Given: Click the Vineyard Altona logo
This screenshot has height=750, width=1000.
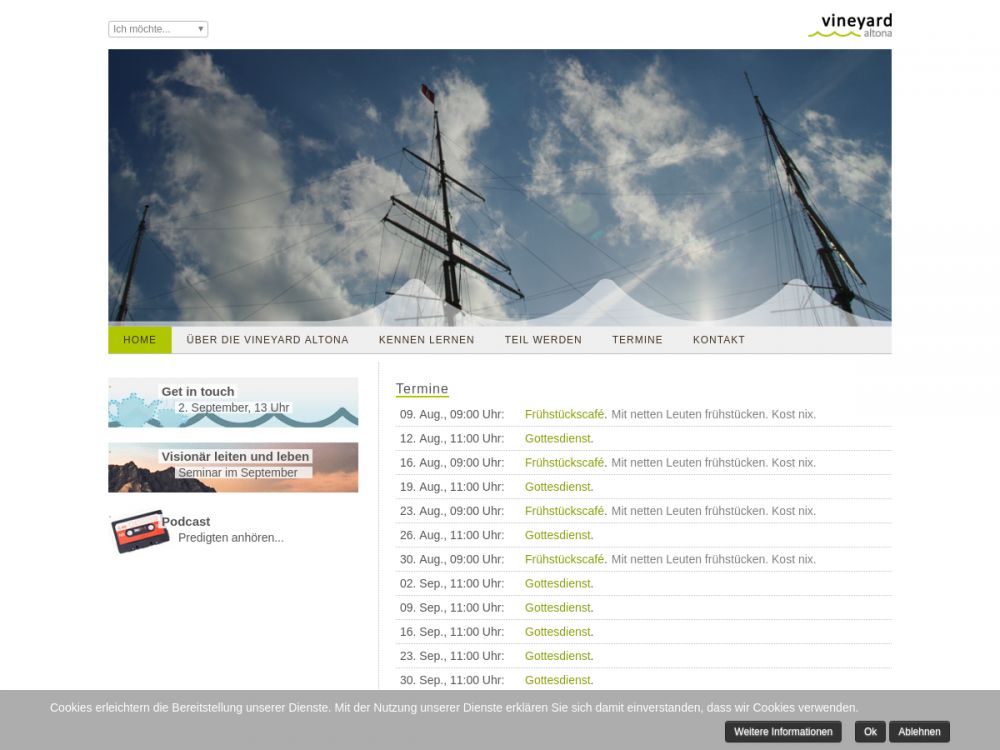Looking at the screenshot, I should click(849, 25).
